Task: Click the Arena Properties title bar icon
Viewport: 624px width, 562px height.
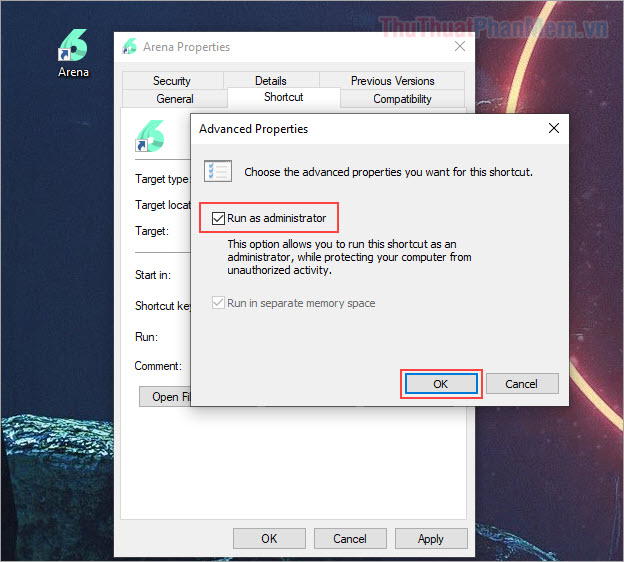Action: [x=129, y=47]
